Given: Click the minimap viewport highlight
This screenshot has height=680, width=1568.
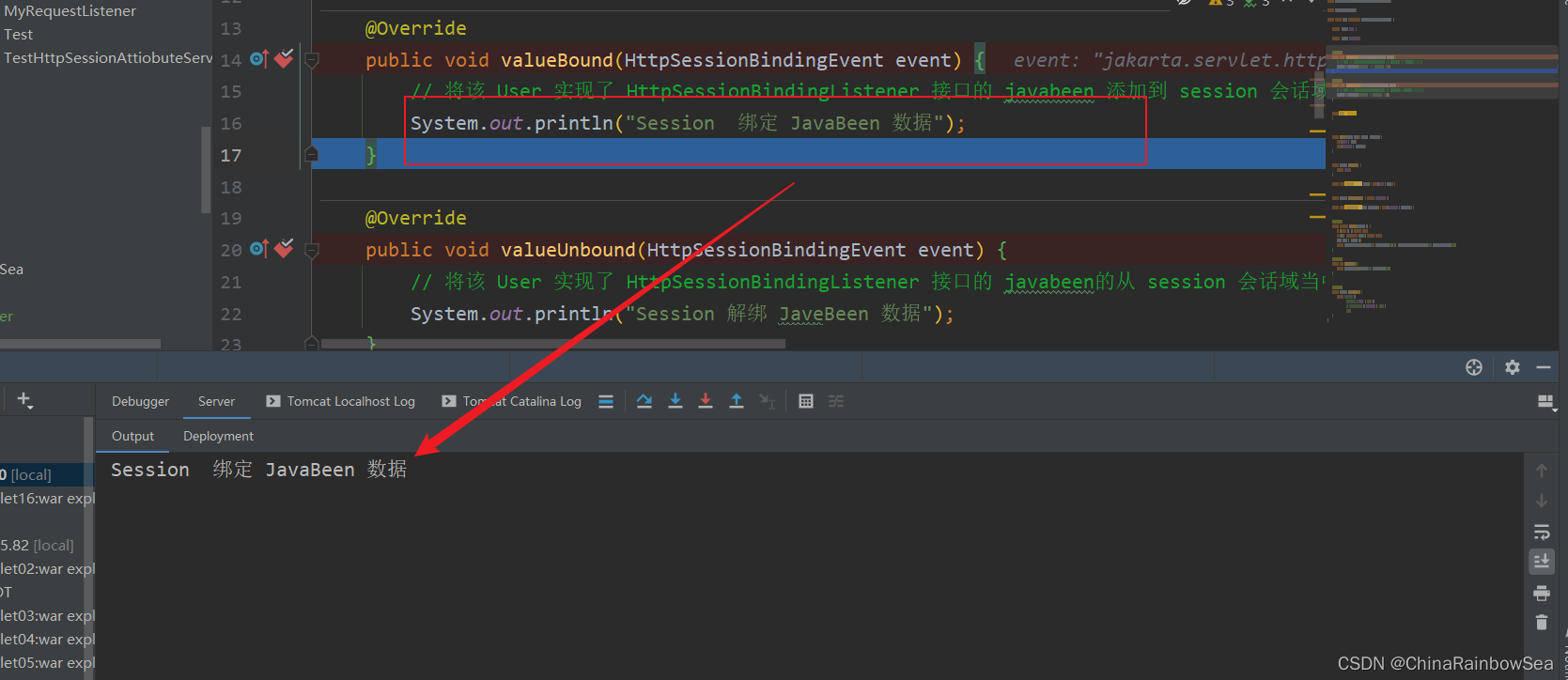Looking at the screenshot, I should [1442, 73].
